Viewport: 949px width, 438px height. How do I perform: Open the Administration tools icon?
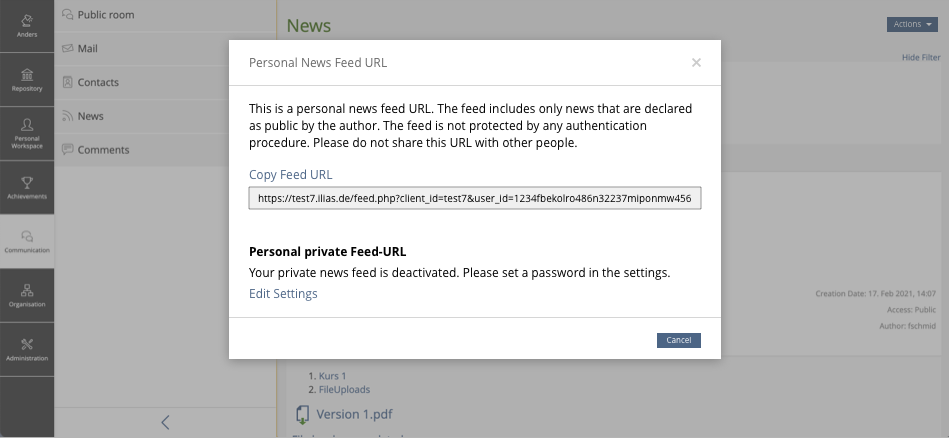27,344
